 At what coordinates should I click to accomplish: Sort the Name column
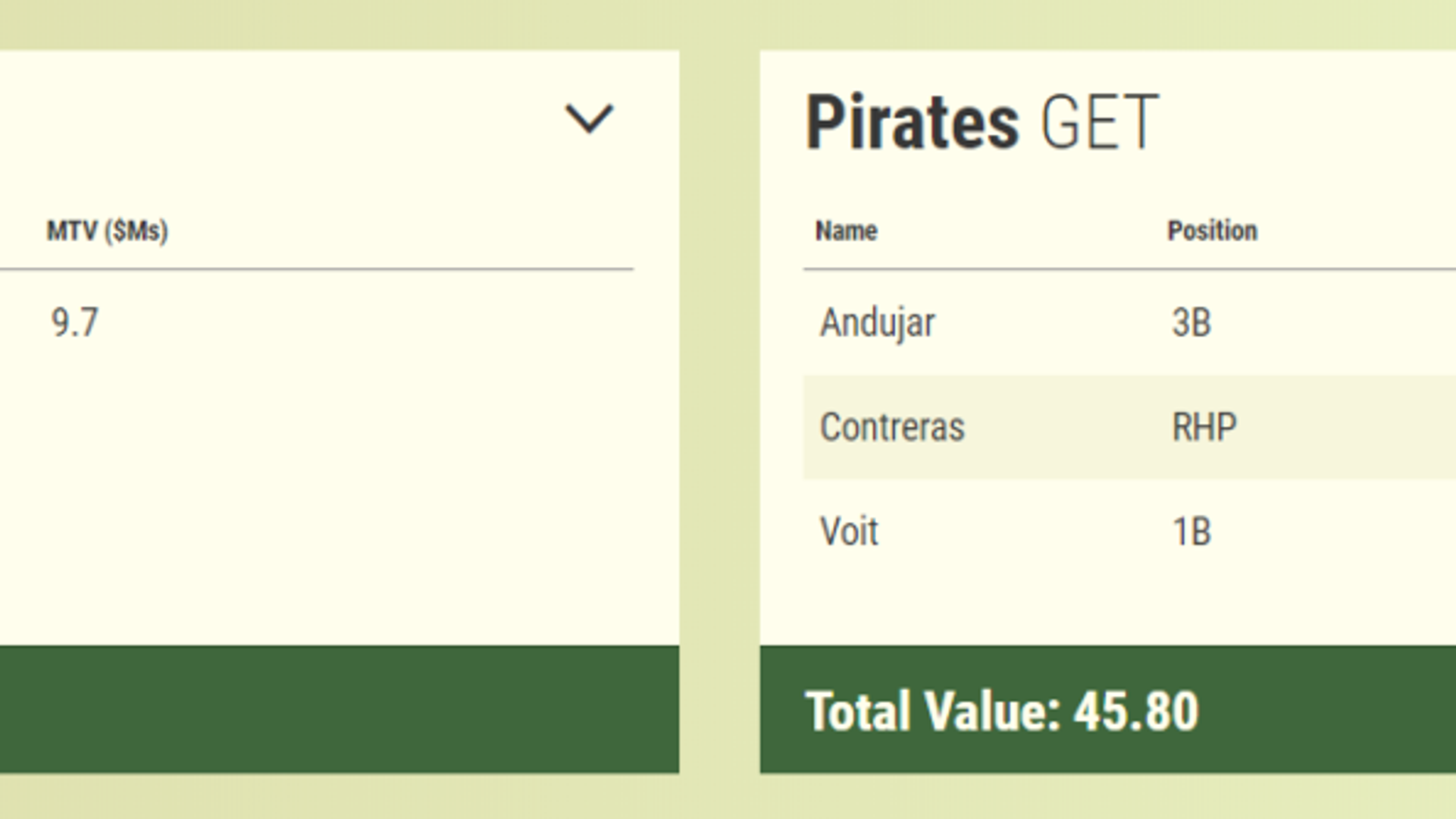(x=844, y=230)
